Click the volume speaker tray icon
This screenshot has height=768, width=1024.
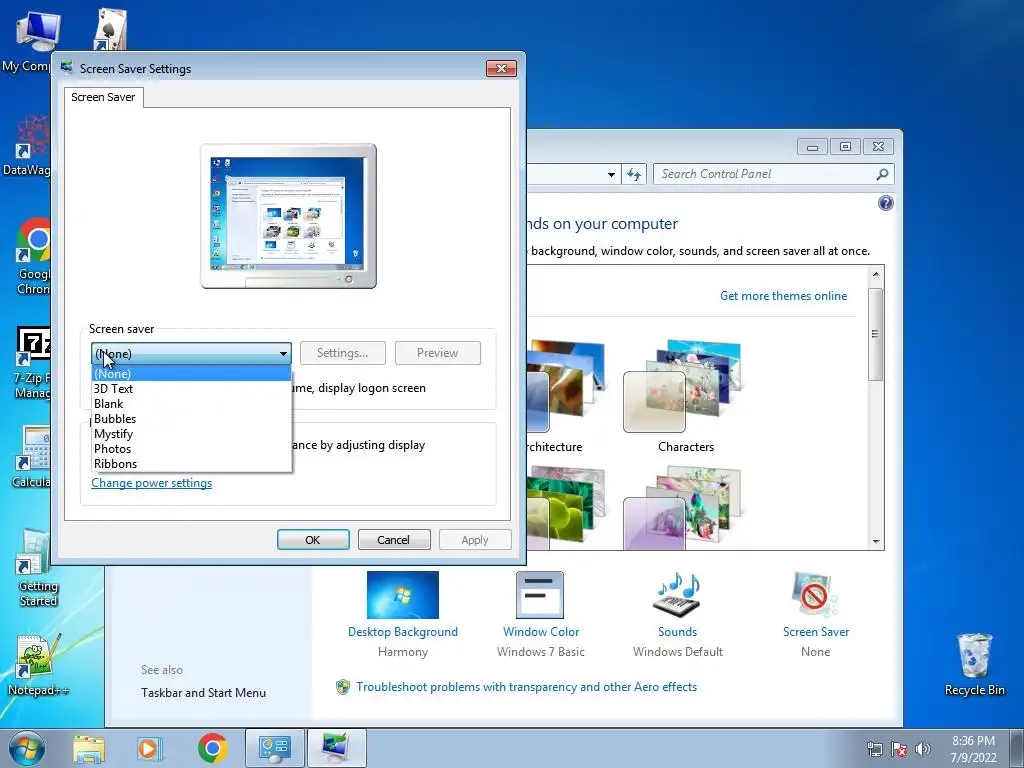coord(922,749)
